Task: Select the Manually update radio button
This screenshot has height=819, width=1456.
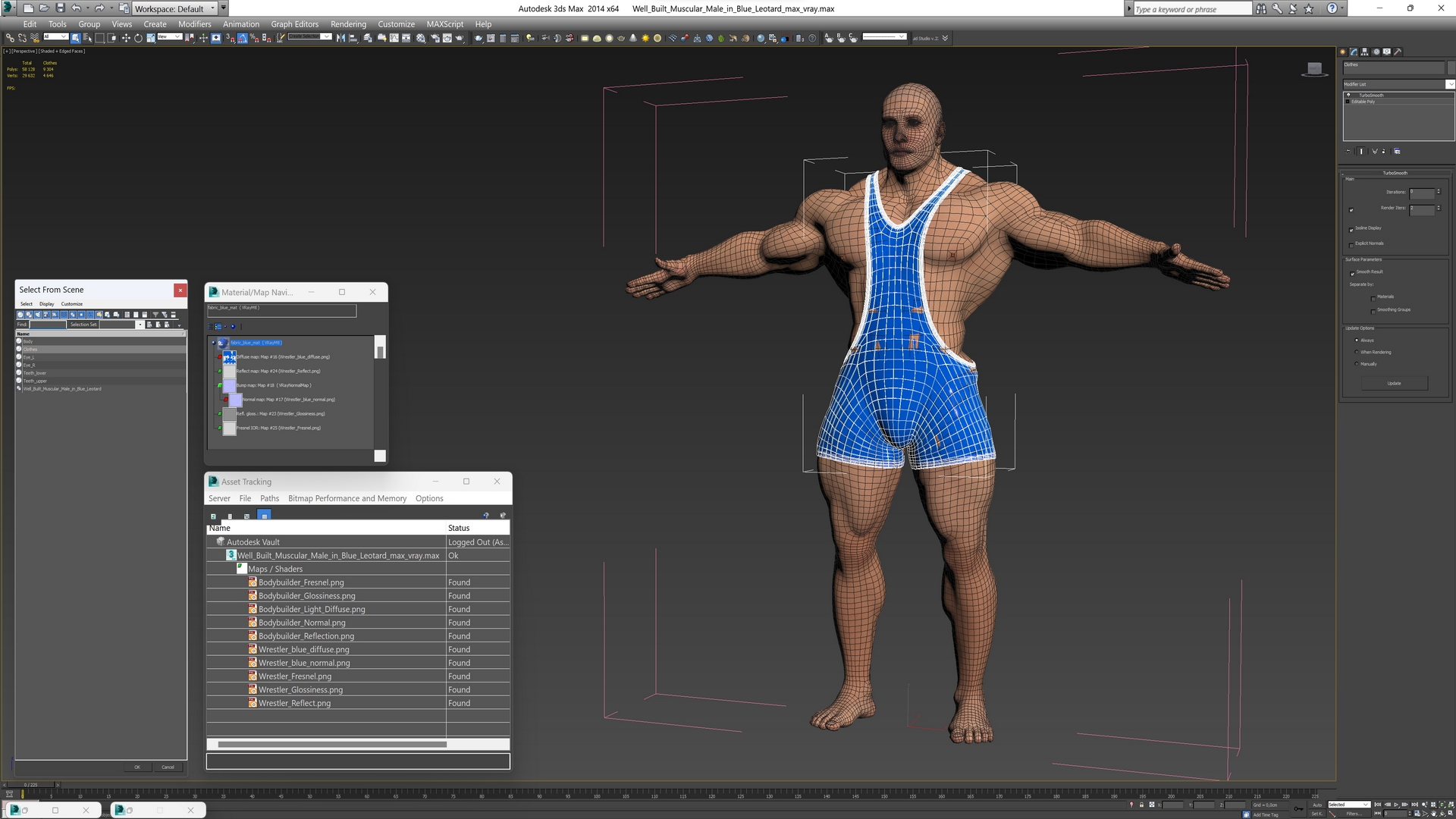Action: click(x=1357, y=364)
